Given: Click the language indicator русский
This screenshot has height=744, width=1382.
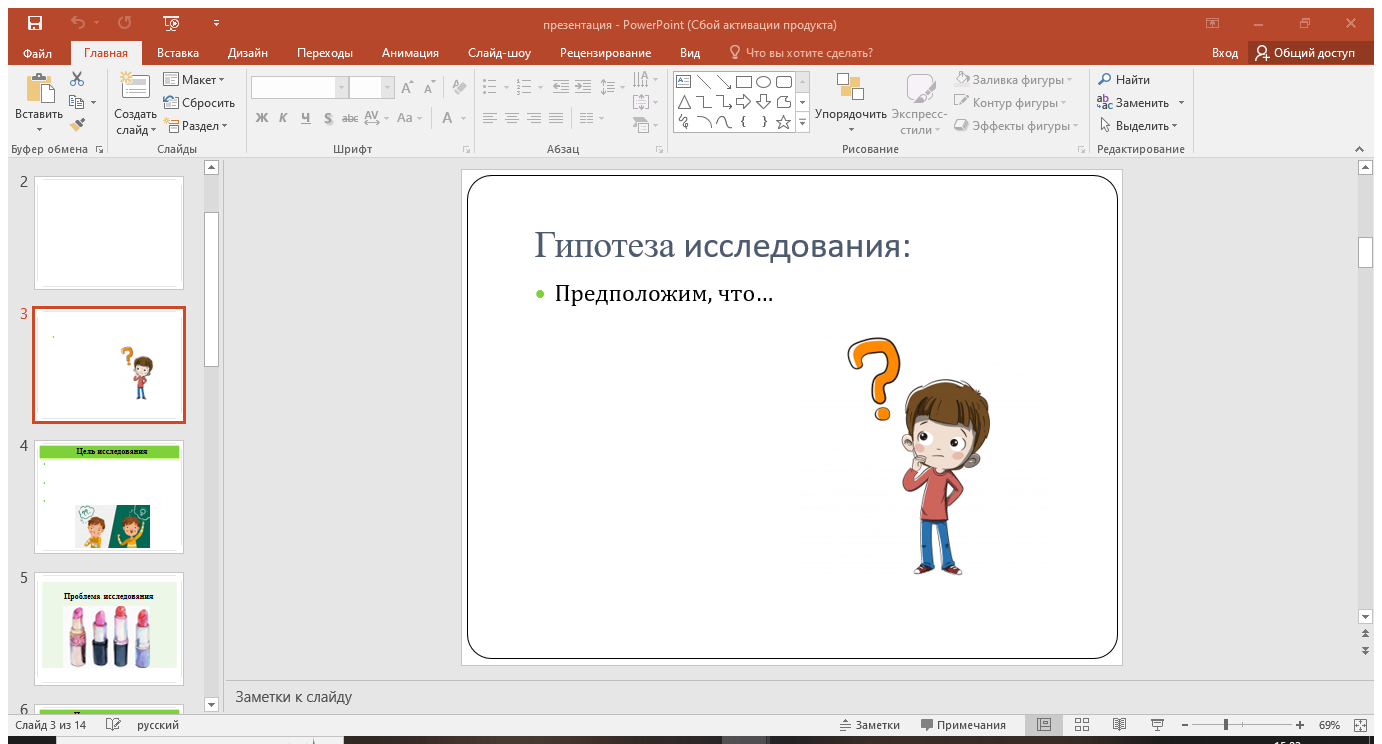Looking at the screenshot, I should tap(158, 725).
